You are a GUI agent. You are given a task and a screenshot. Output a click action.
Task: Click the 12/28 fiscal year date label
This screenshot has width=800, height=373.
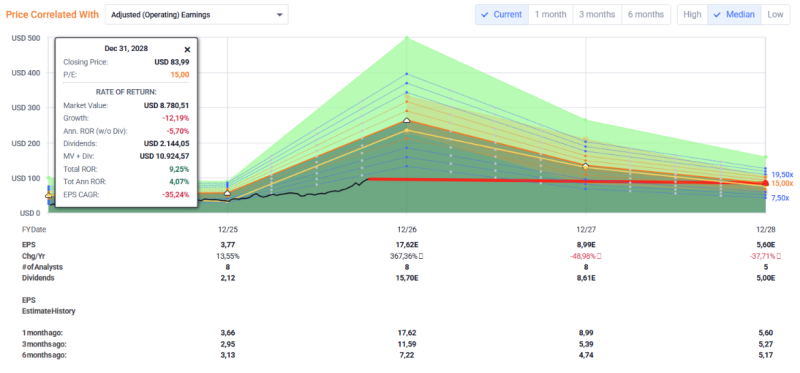(x=765, y=230)
